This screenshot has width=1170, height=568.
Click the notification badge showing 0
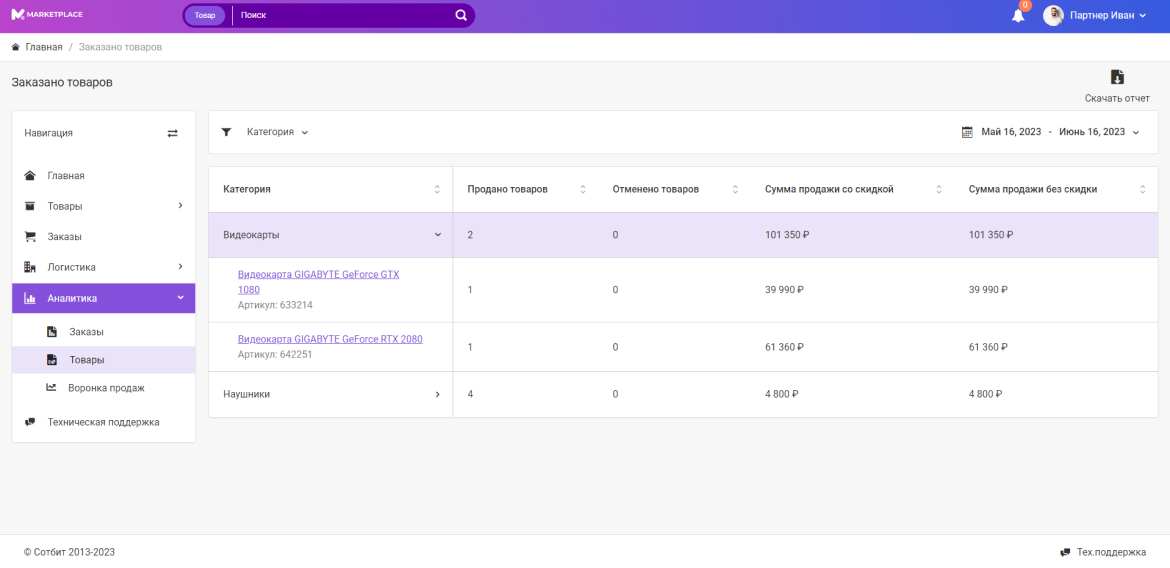pyautogui.click(x=1025, y=6)
